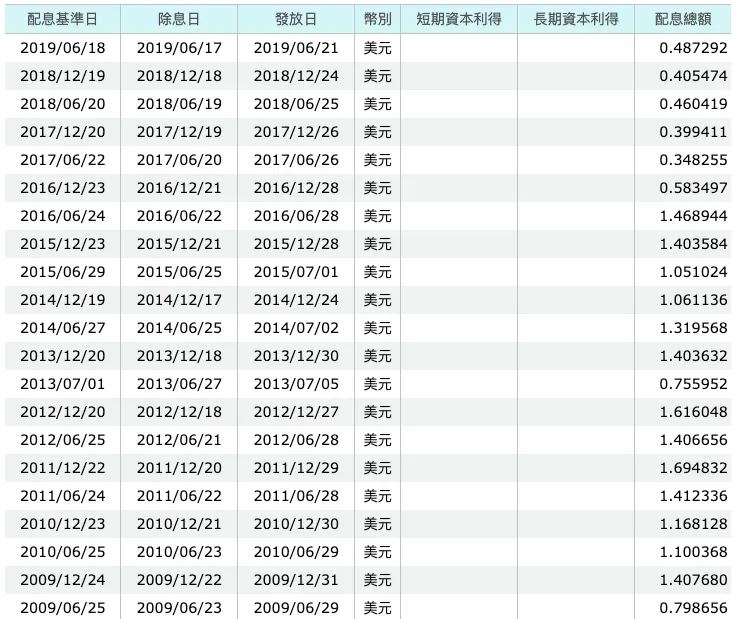Select record date 2017/12/20
Screen dimensions: 732x619
click(63, 132)
